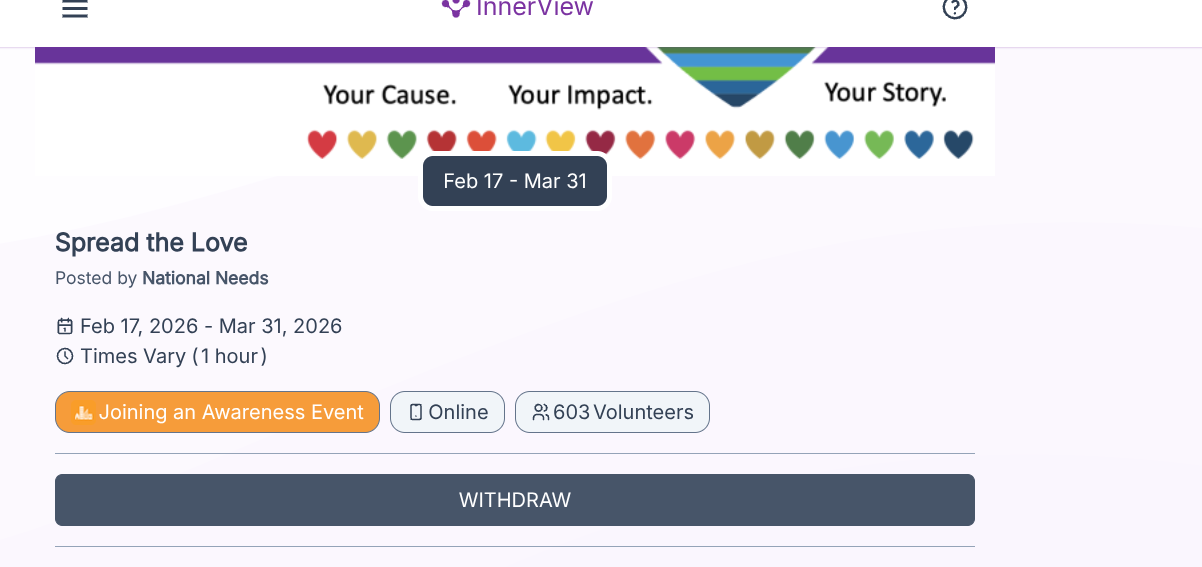1202x567 pixels.
Task: Click the help question mark icon
Action: click(954, 9)
